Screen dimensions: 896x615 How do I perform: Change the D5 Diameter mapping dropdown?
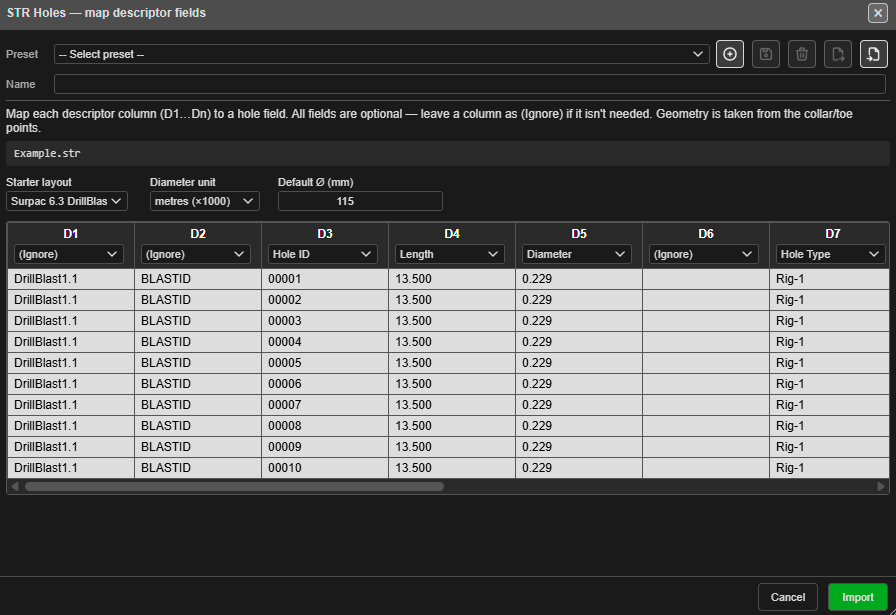click(x=576, y=254)
